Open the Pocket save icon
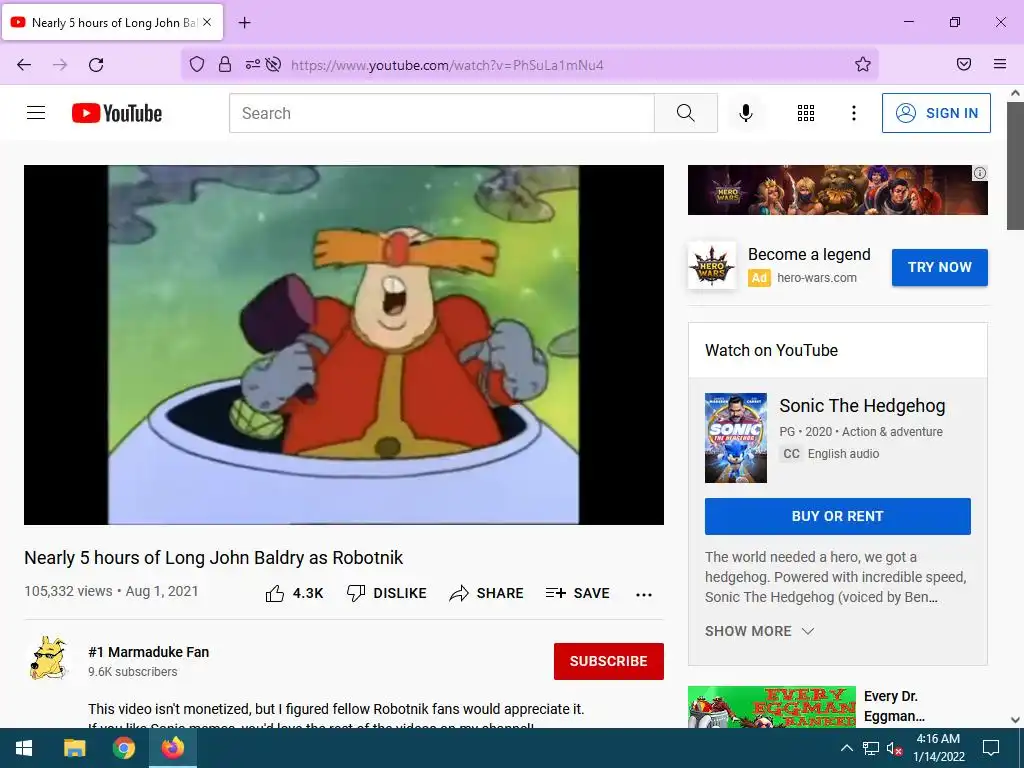The width and height of the screenshot is (1024, 768). [x=964, y=64]
